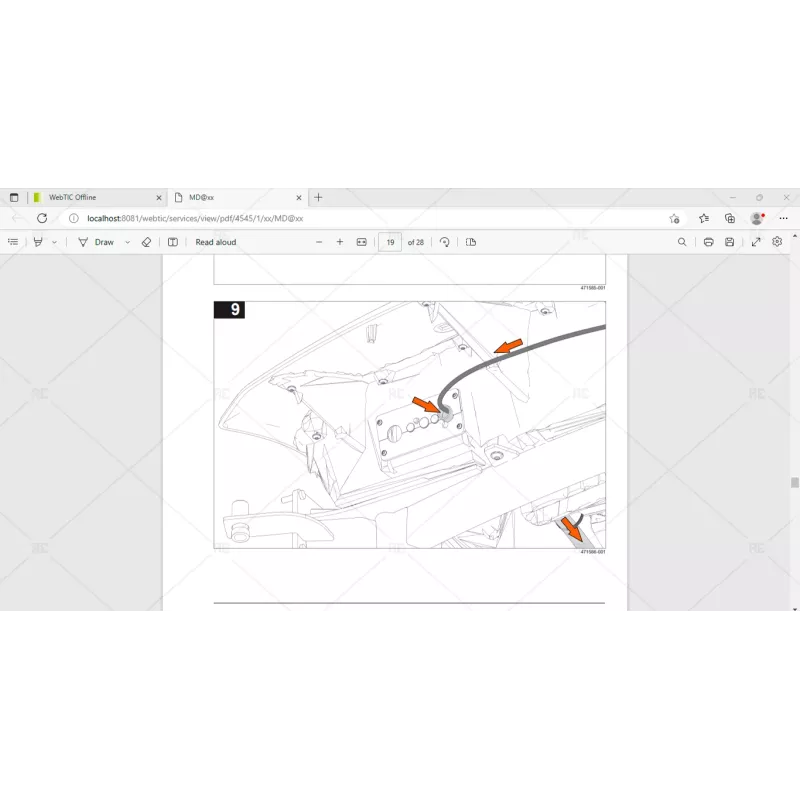Open a new browser tab
The image size is (800, 800).
319,197
